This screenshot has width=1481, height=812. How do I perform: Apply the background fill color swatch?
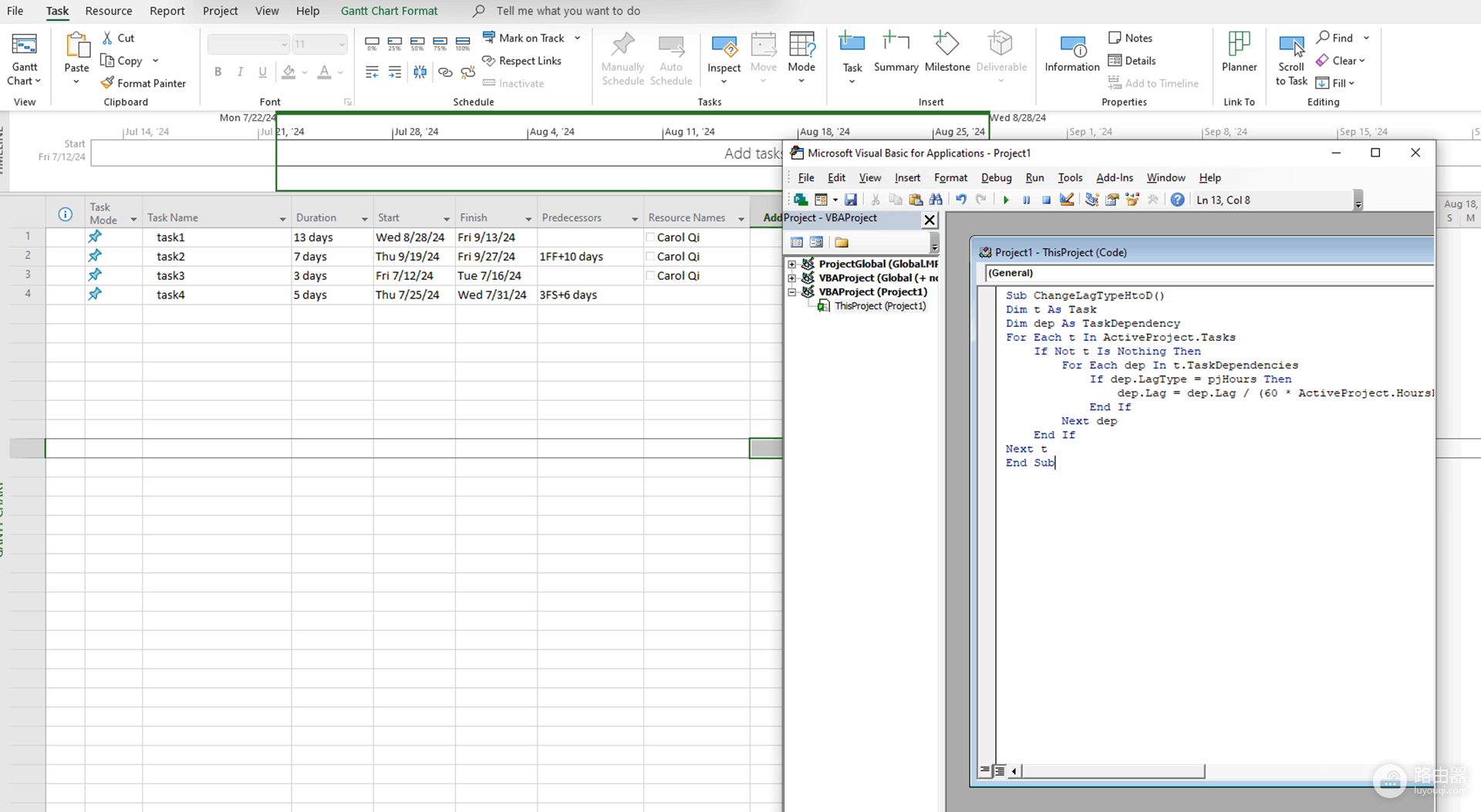pyautogui.click(x=288, y=72)
